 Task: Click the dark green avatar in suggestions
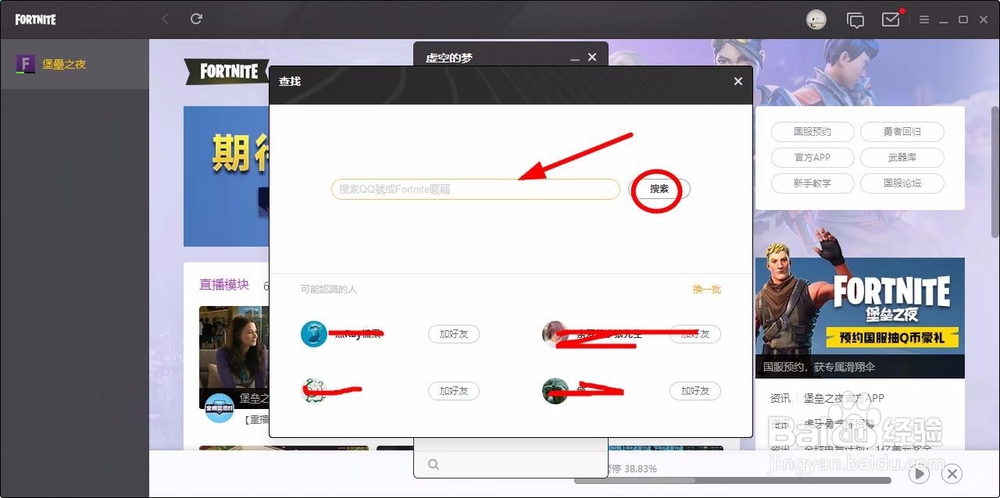point(555,391)
